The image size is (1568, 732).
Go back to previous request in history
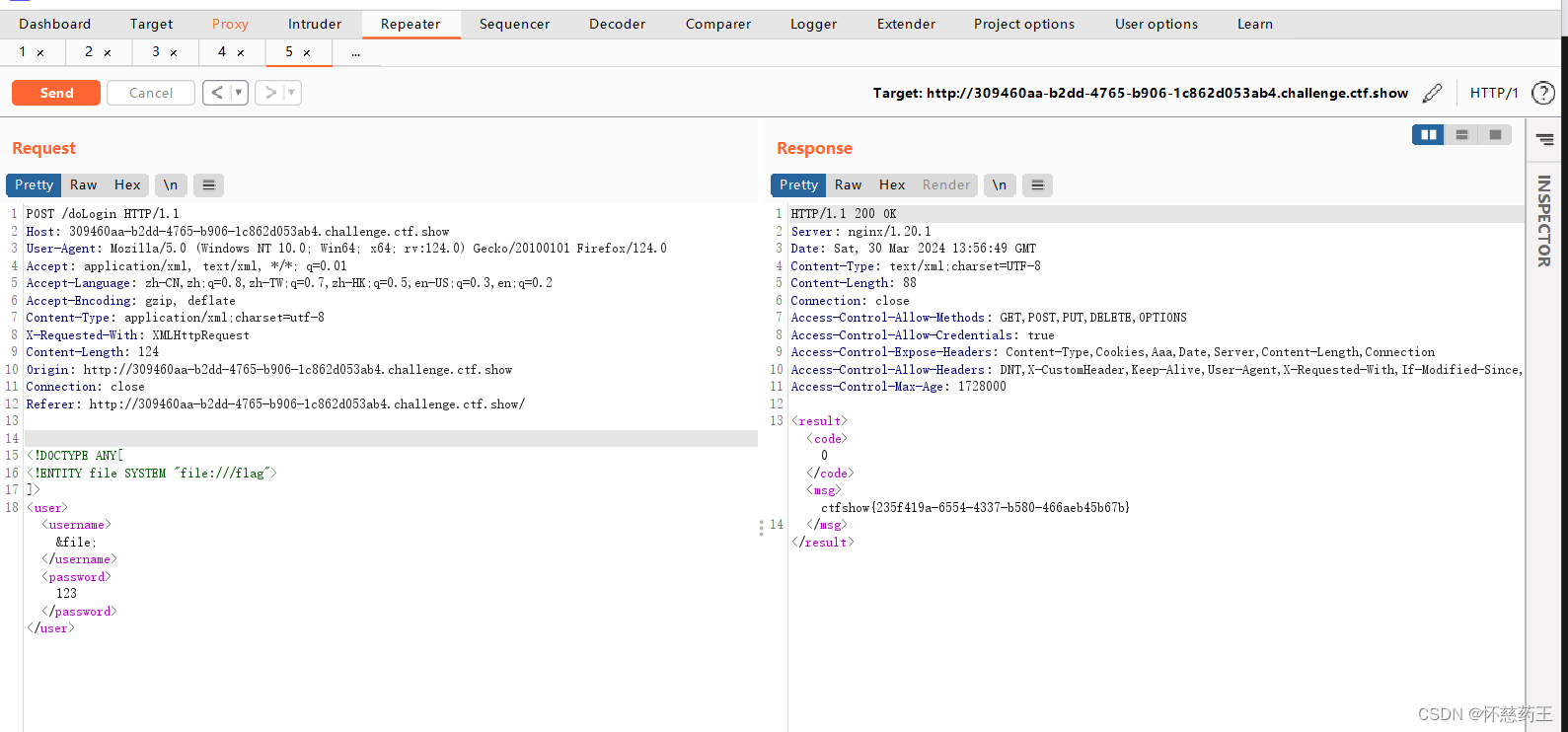pyautogui.click(x=217, y=93)
